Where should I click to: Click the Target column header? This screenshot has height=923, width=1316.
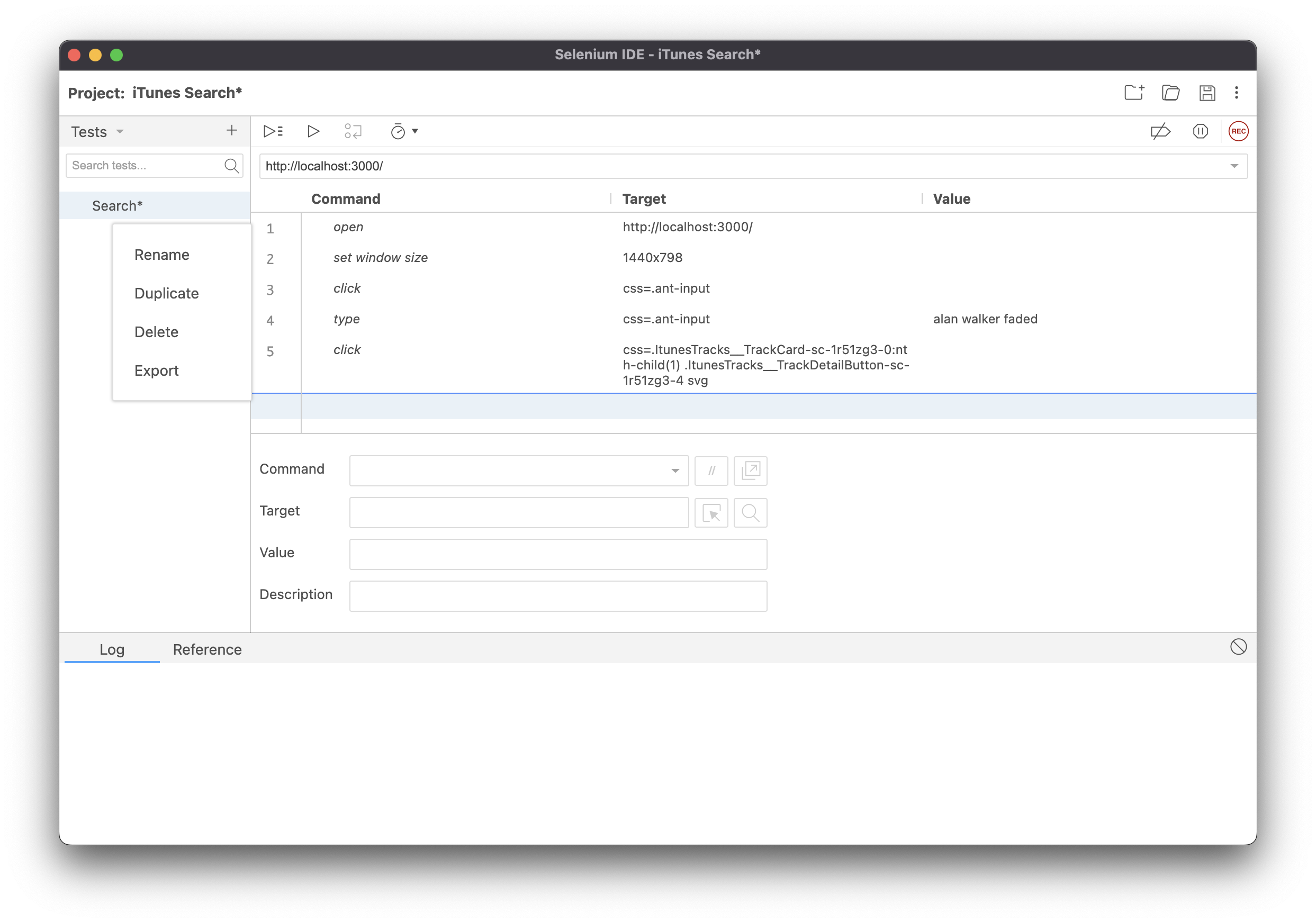coord(644,199)
